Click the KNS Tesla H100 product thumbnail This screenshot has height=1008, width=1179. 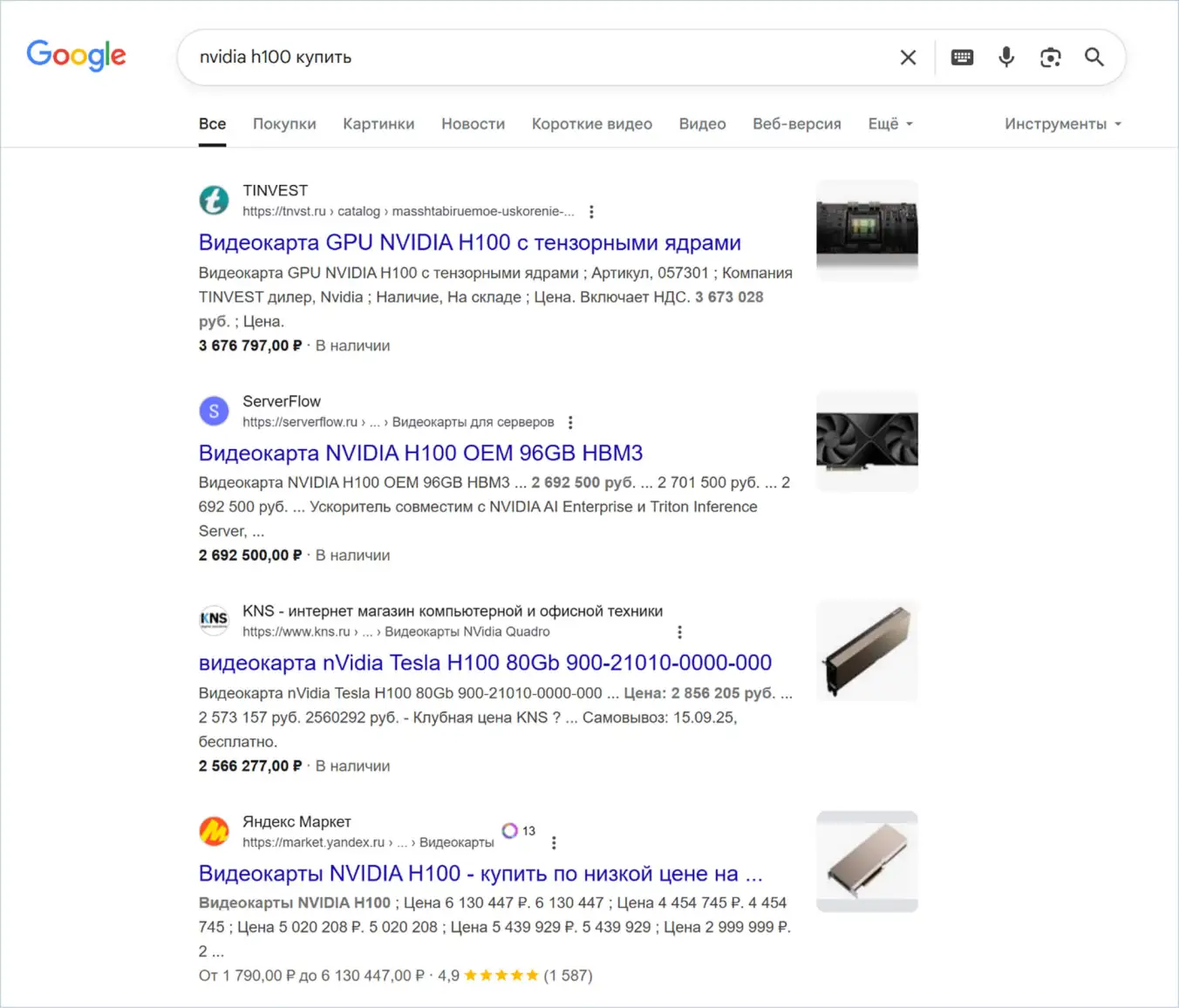click(867, 651)
